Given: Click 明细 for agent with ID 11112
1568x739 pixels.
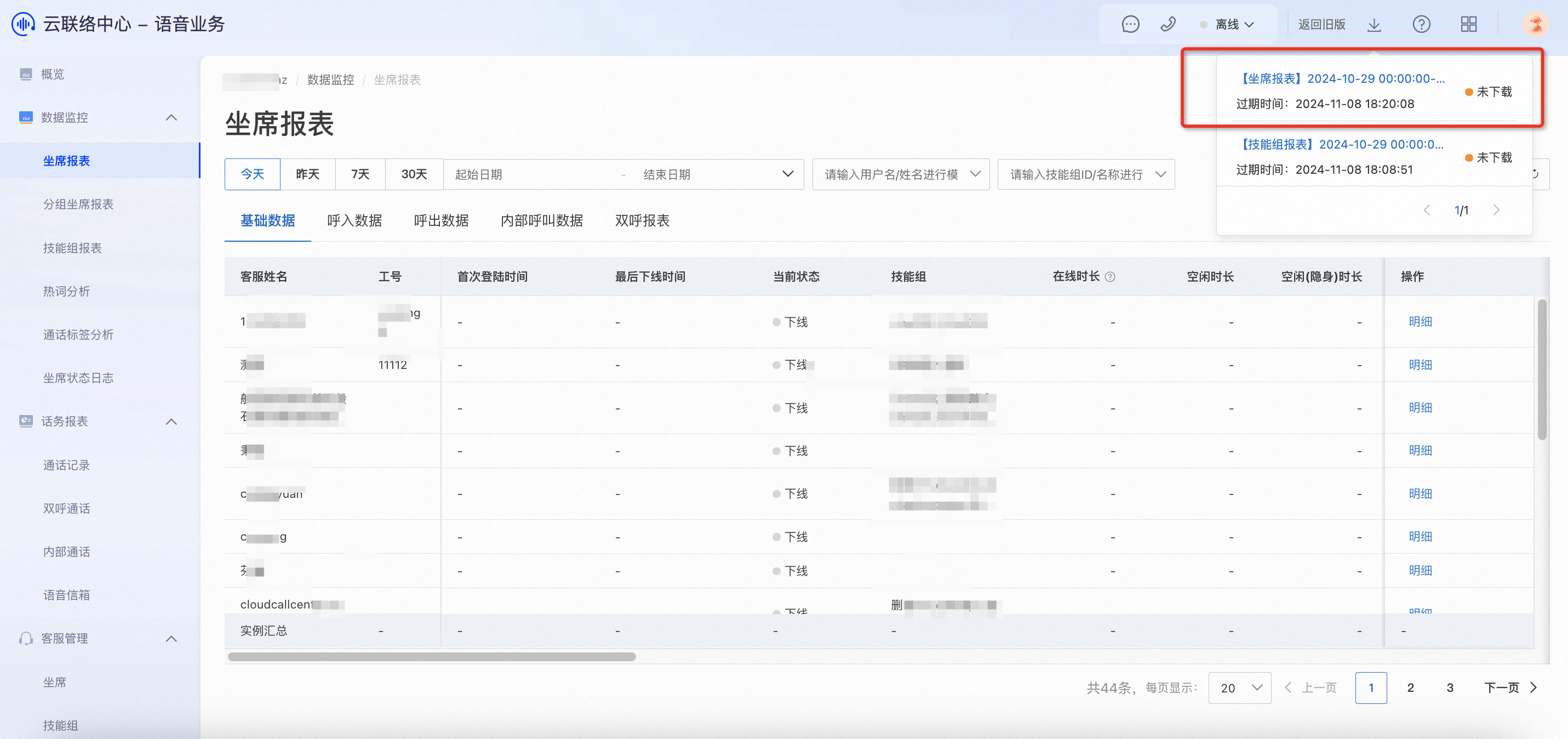Looking at the screenshot, I should point(1420,365).
